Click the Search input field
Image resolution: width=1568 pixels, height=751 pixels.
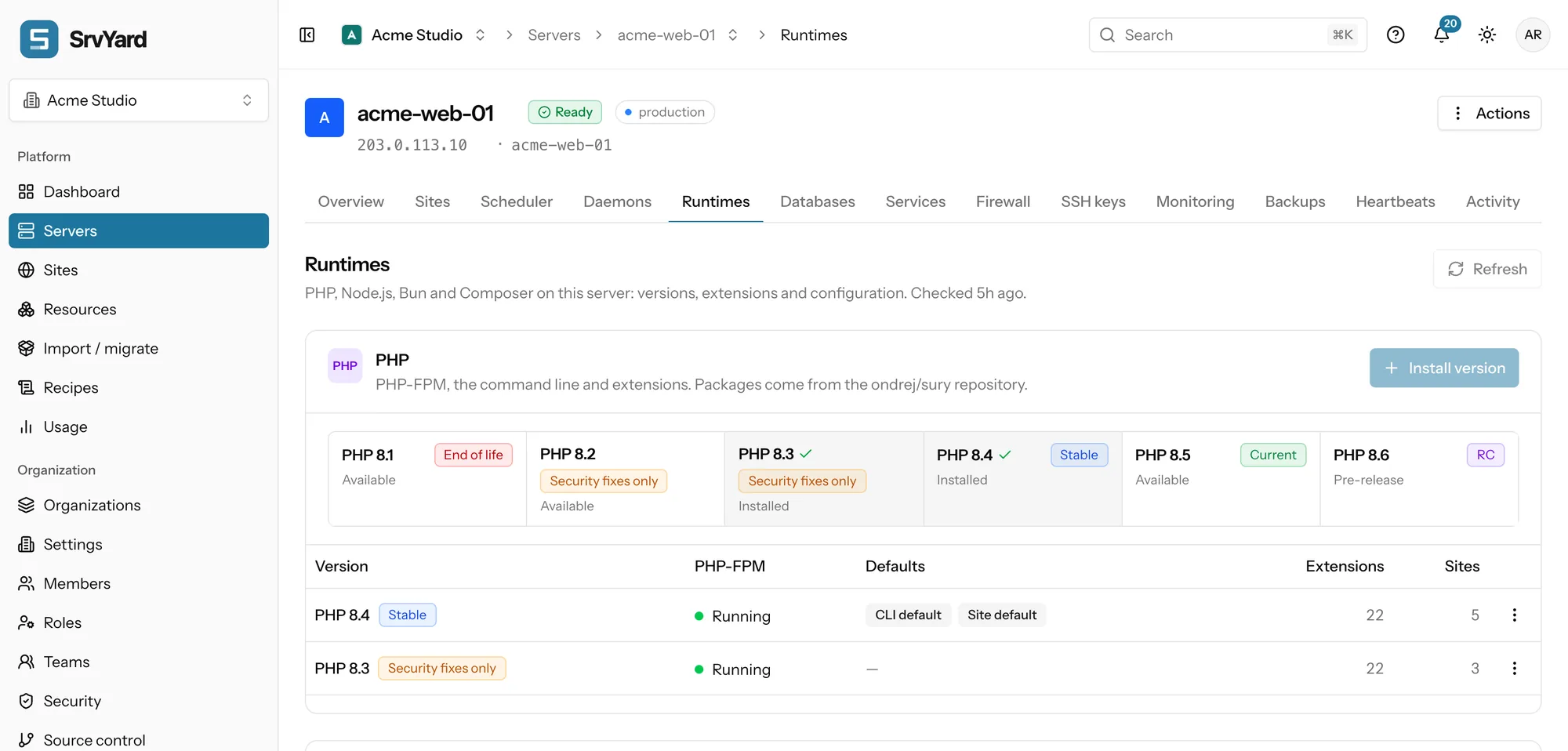coord(1228,34)
